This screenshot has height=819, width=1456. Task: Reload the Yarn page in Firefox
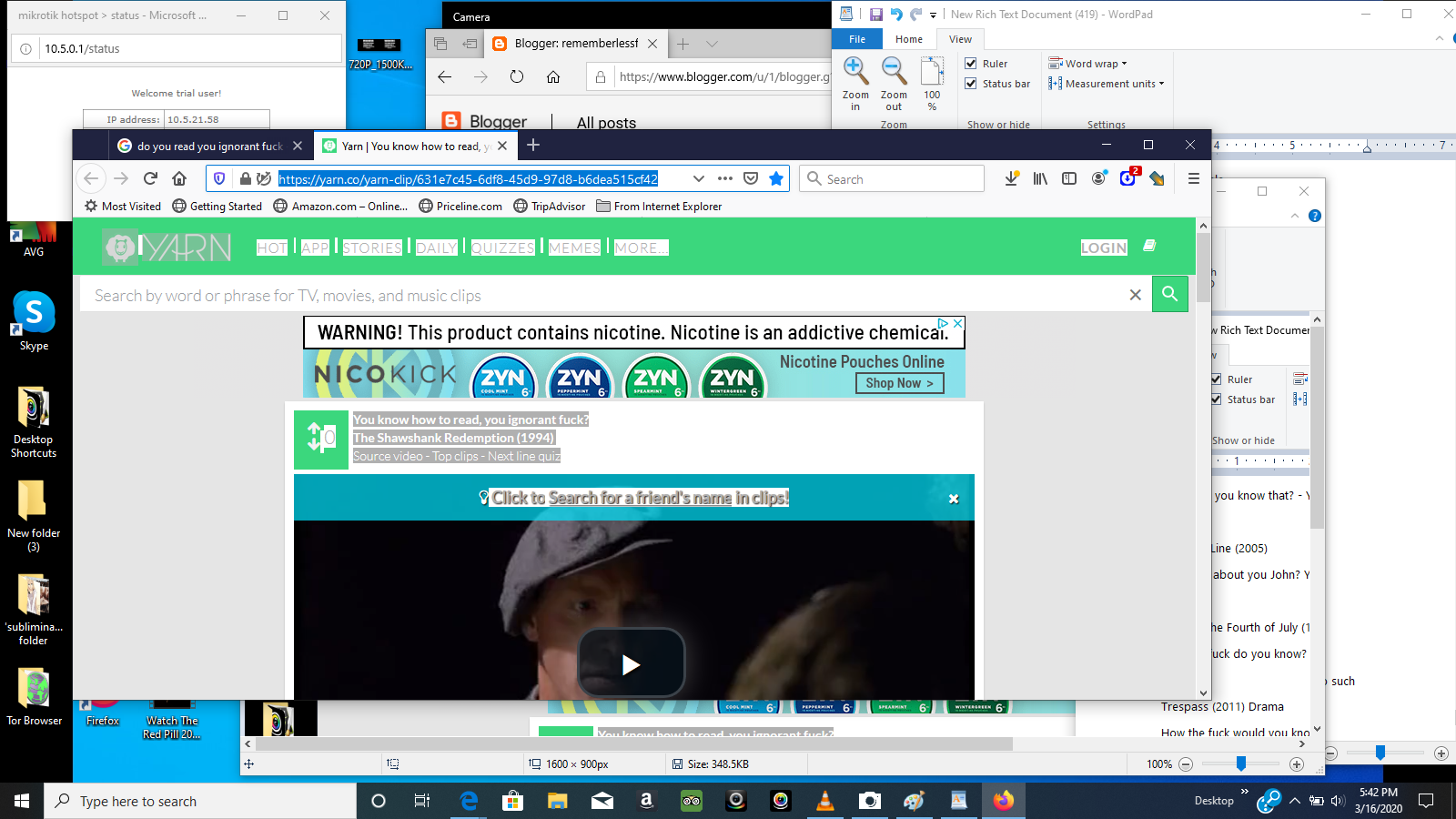150,178
